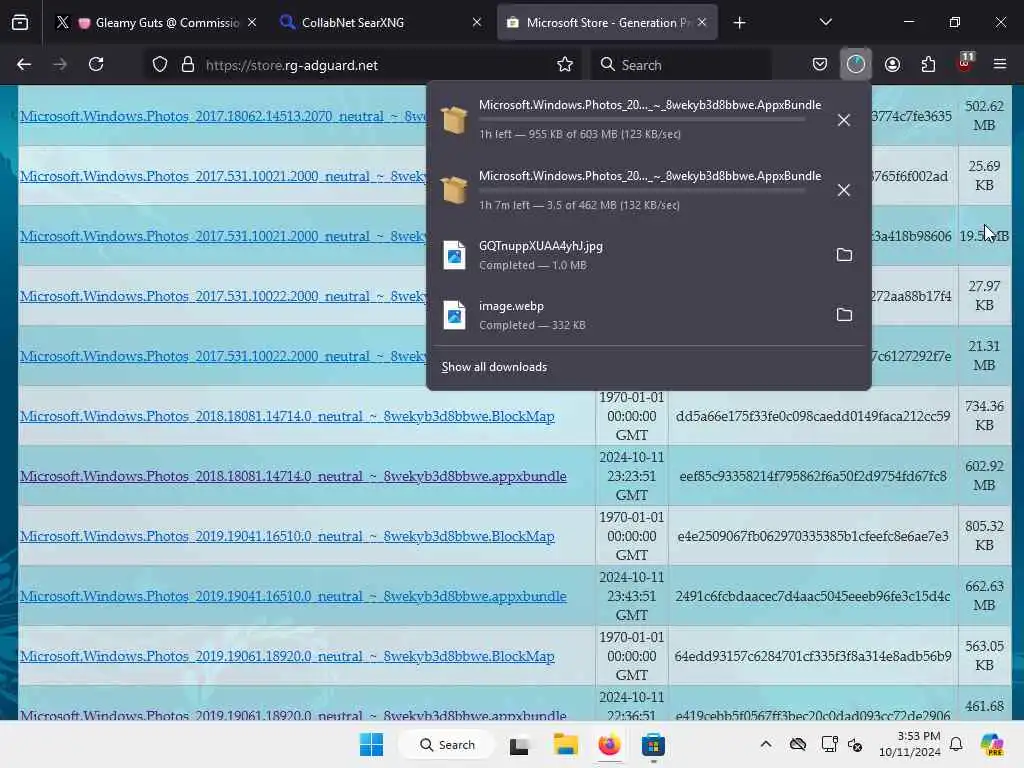1024x768 pixels.
Task: Open Windows Start menu
Action: 372,744
